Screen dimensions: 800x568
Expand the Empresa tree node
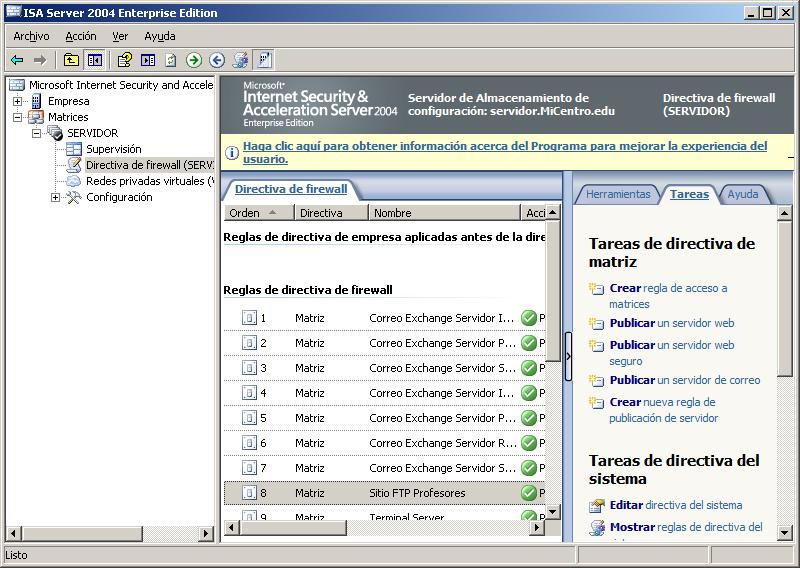point(18,101)
